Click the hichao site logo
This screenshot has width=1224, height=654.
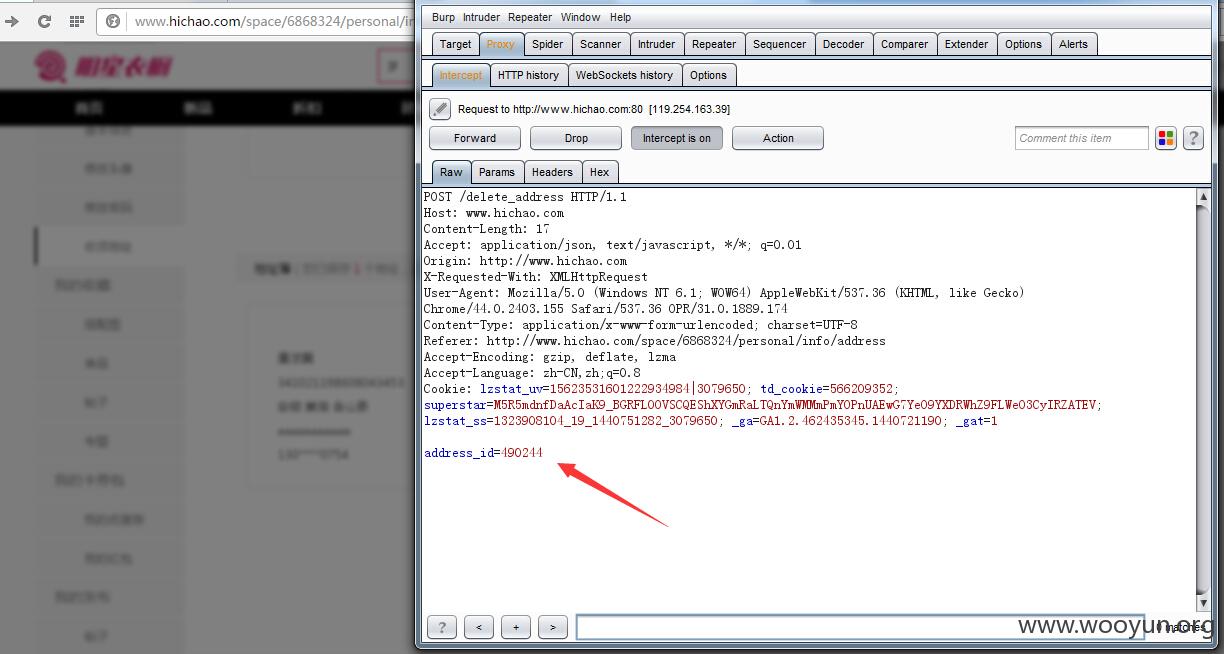(x=102, y=67)
